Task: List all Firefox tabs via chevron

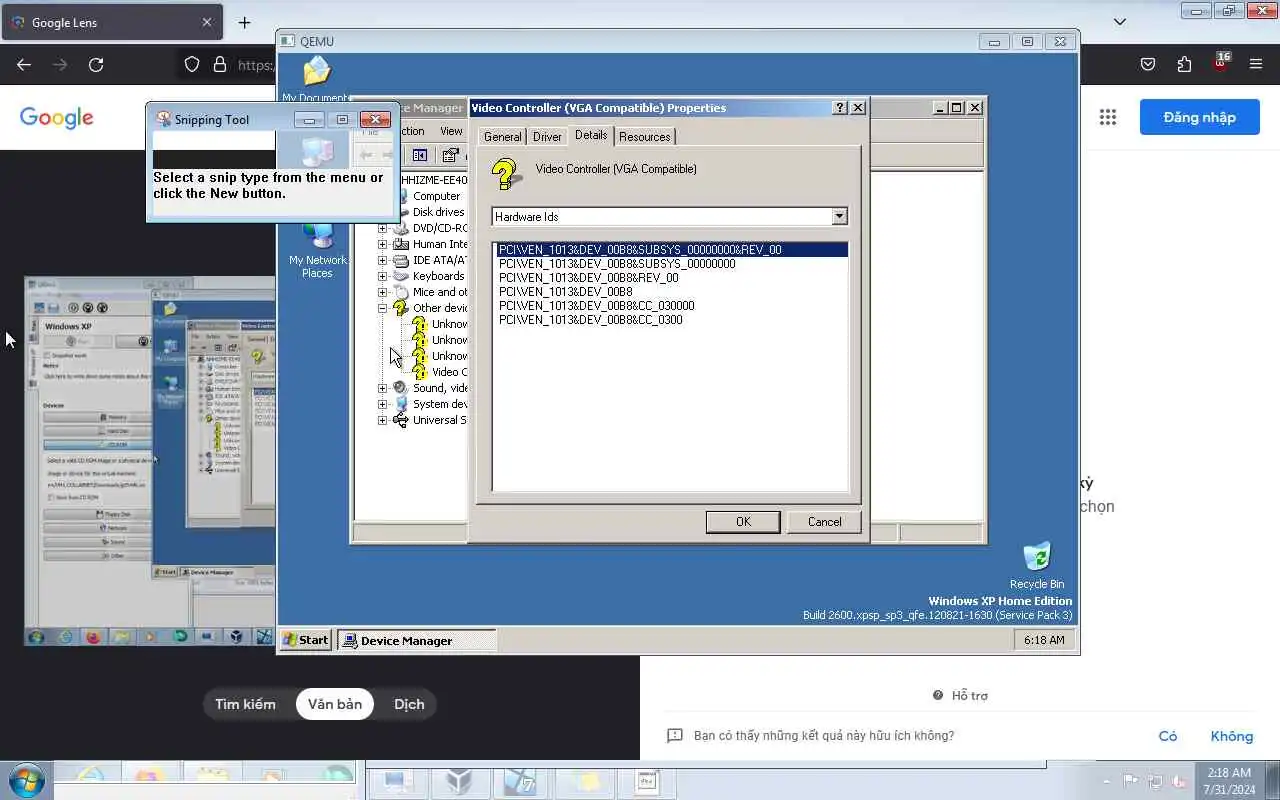Action: pos(1120,22)
